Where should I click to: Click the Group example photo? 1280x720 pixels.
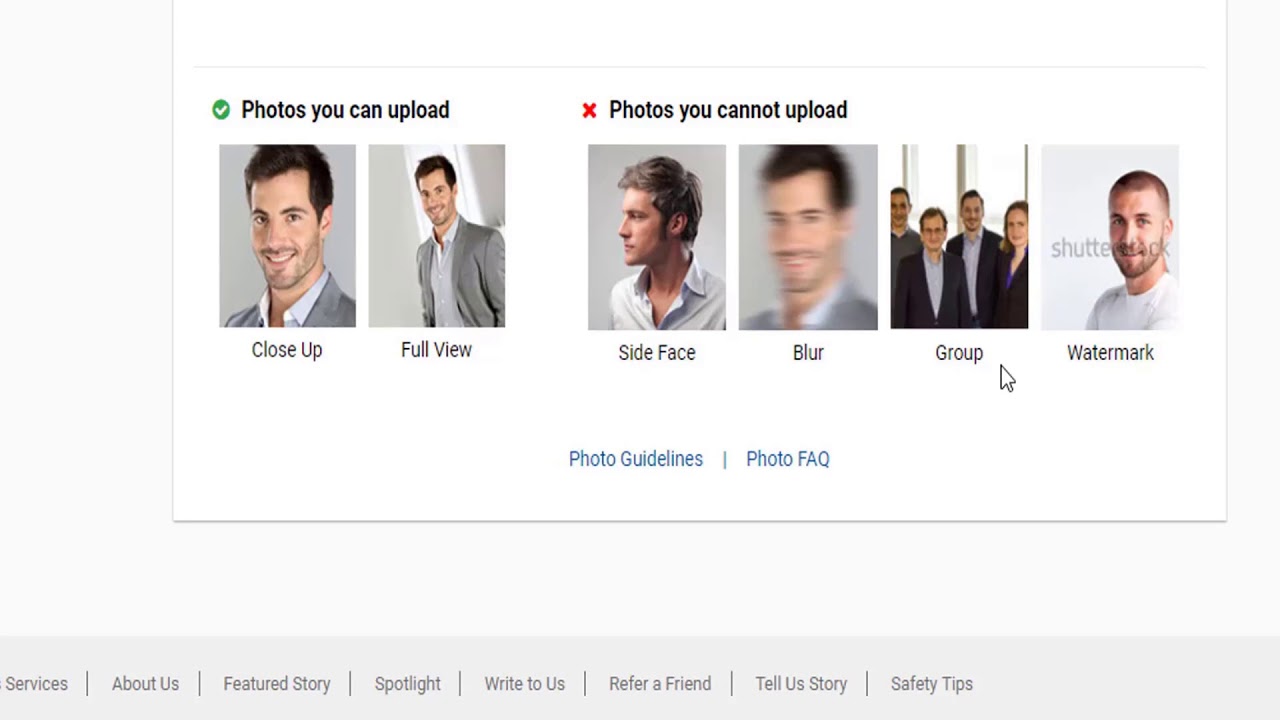click(959, 237)
